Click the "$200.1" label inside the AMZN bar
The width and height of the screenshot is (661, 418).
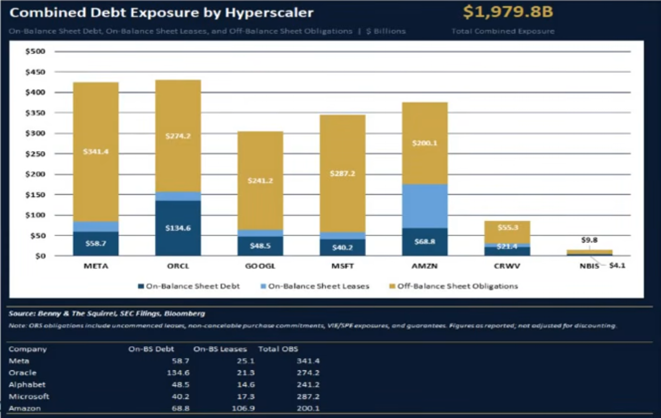click(x=425, y=143)
